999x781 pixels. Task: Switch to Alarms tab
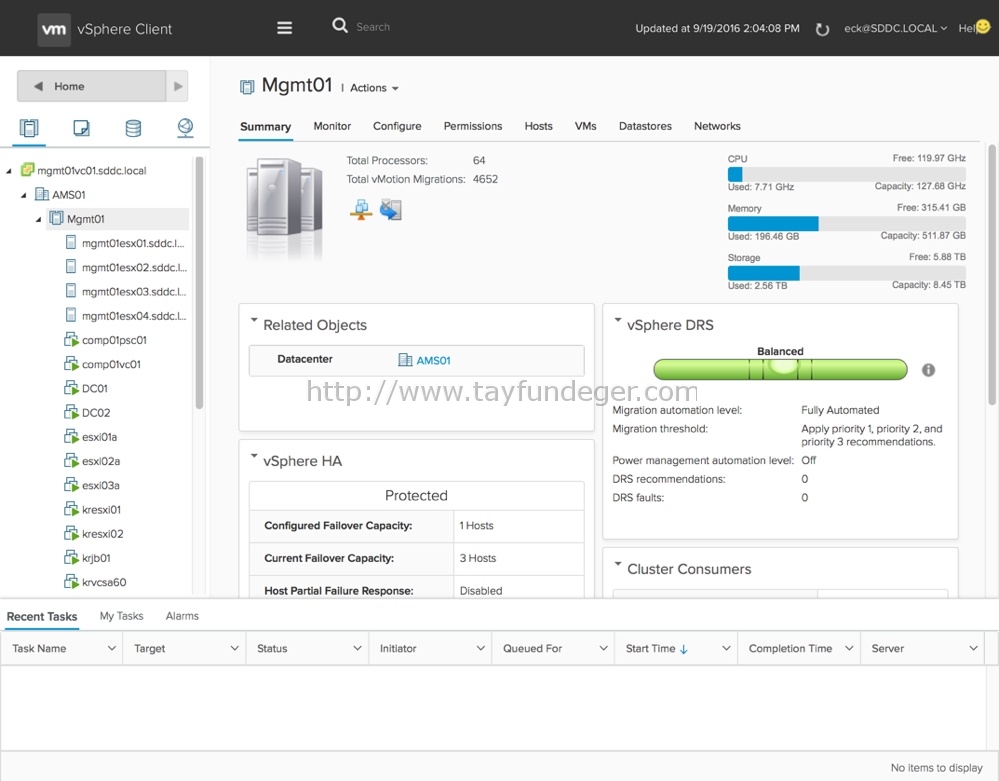(x=182, y=616)
